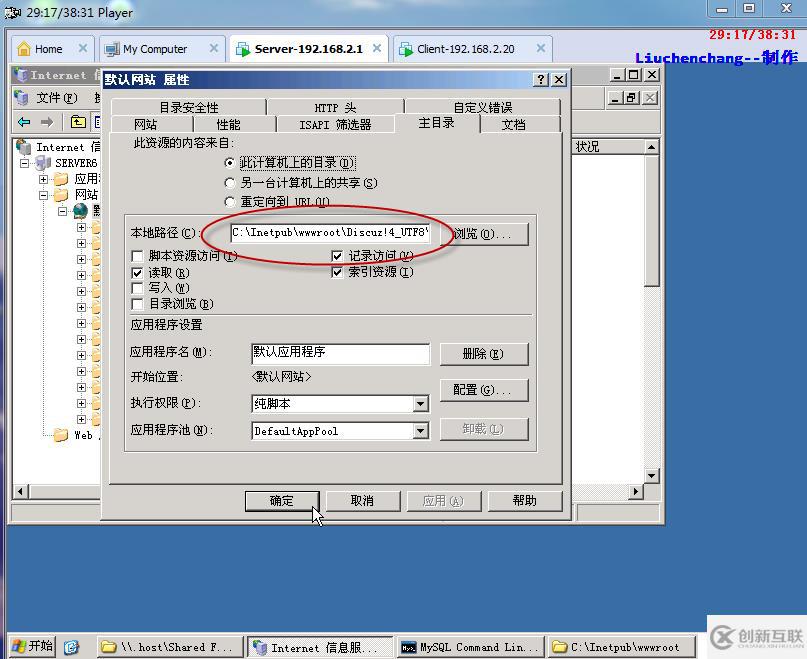Screen dimensions: 807x659
Task: Click the 本地路径 input field
Action: click(330, 233)
